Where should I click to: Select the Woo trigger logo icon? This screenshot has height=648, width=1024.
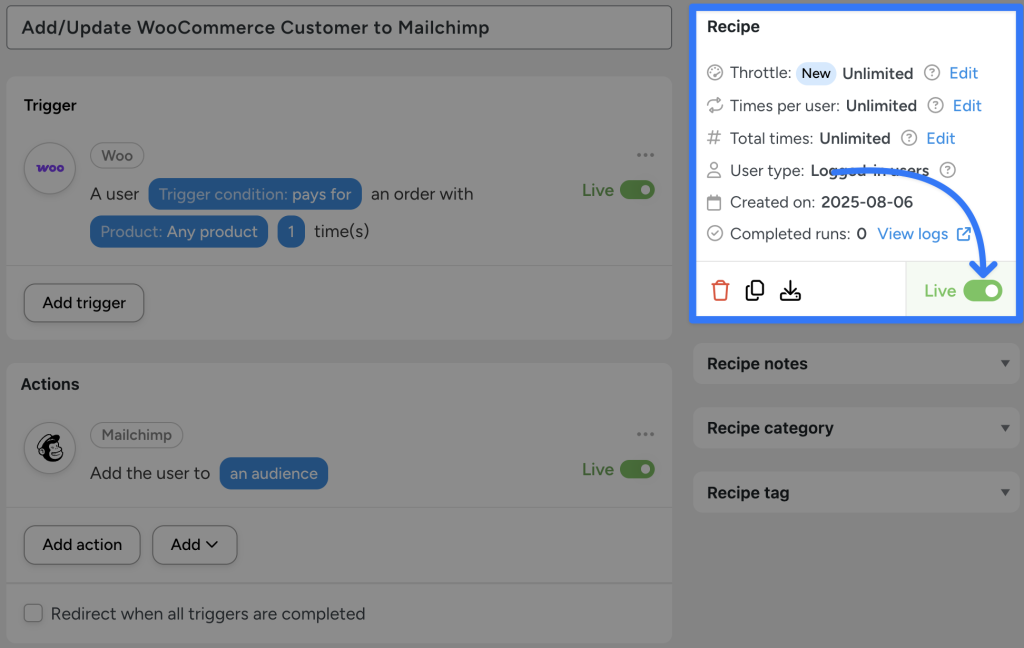coord(49,168)
